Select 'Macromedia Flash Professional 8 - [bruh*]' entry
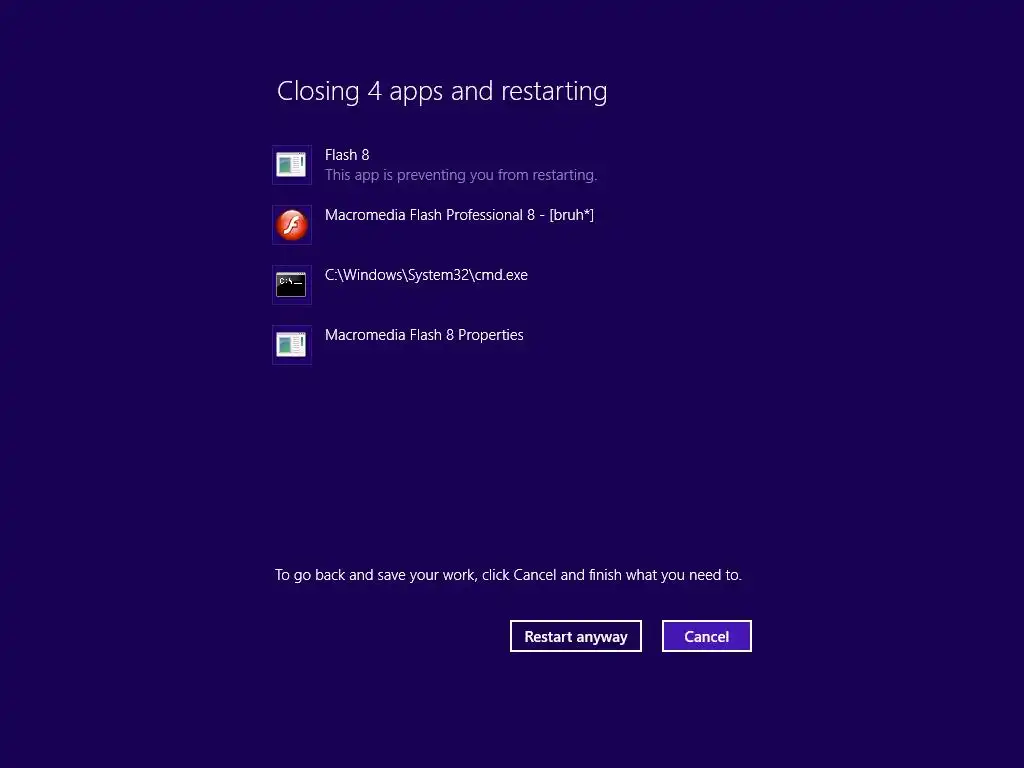The width and height of the screenshot is (1024, 768). point(459,215)
